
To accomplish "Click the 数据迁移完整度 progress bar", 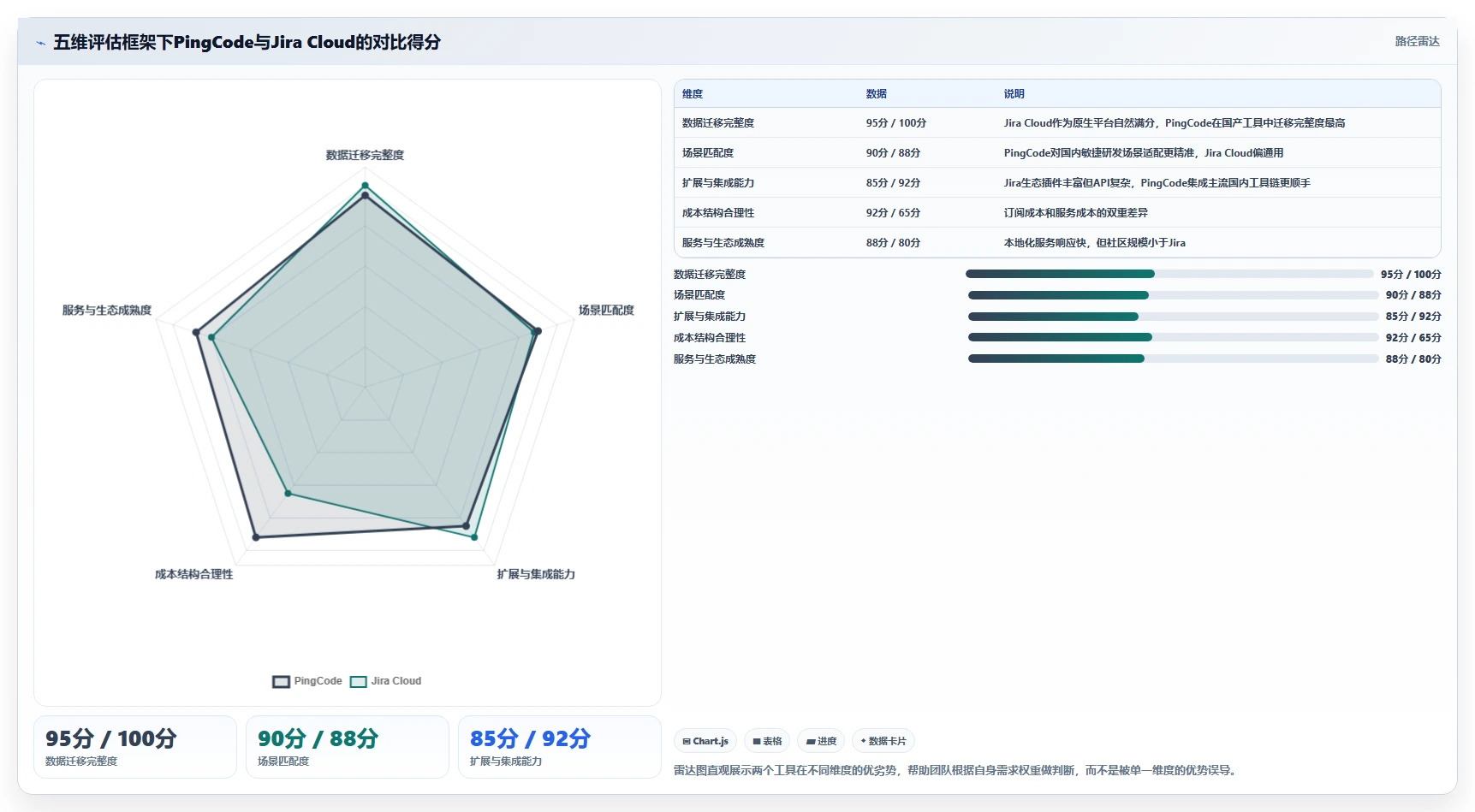I will pos(1169,274).
